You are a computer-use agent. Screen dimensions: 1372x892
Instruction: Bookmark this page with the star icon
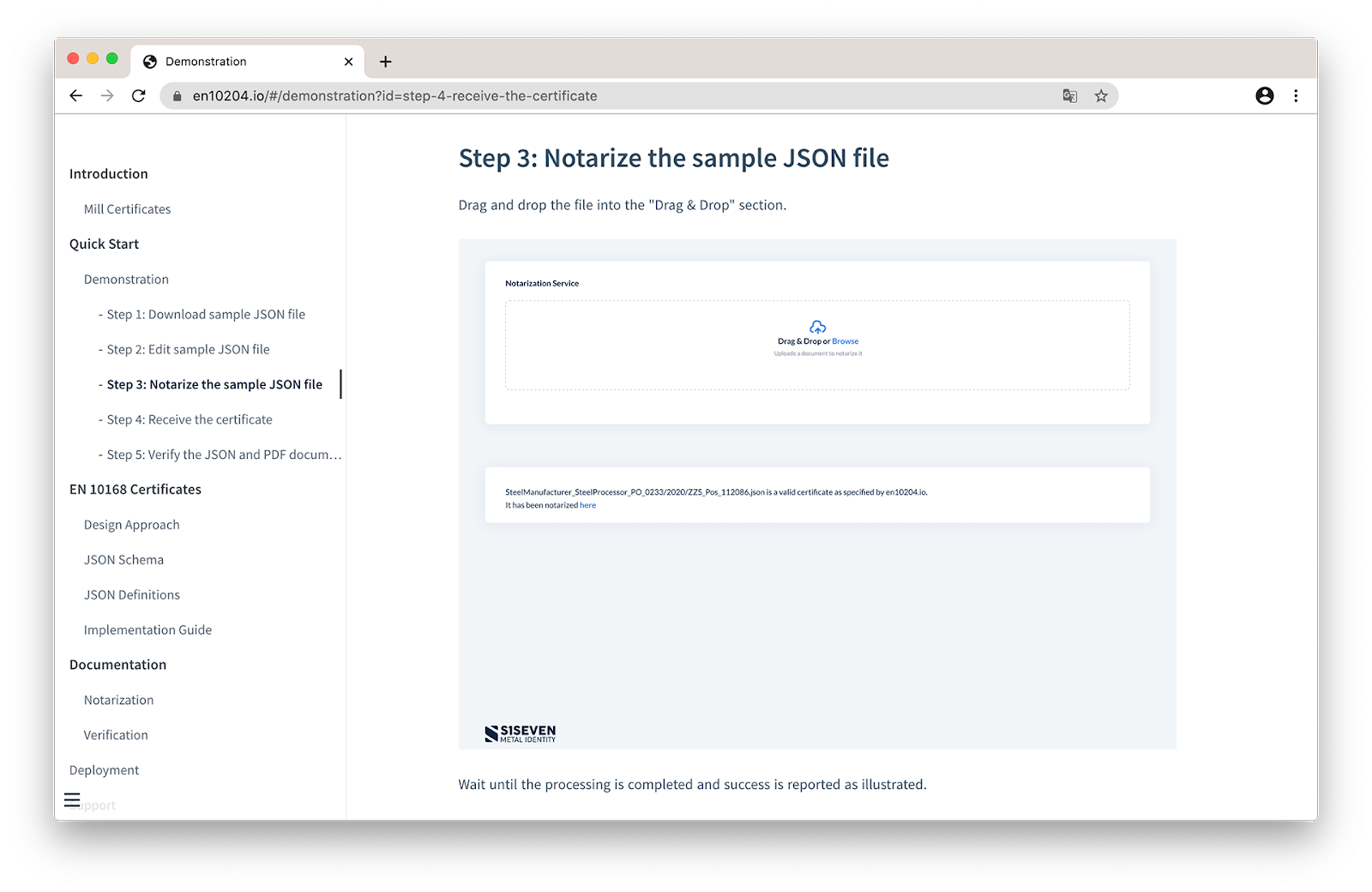pos(1101,96)
